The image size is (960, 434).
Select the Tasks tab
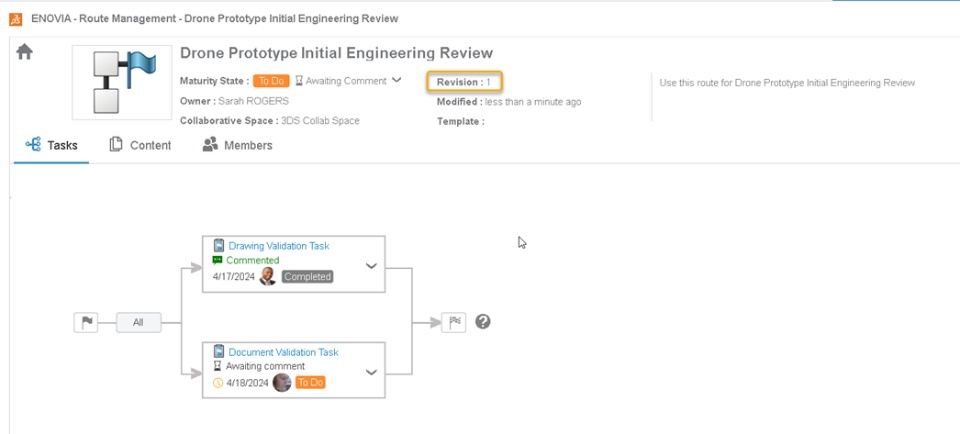(x=52, y=145)
